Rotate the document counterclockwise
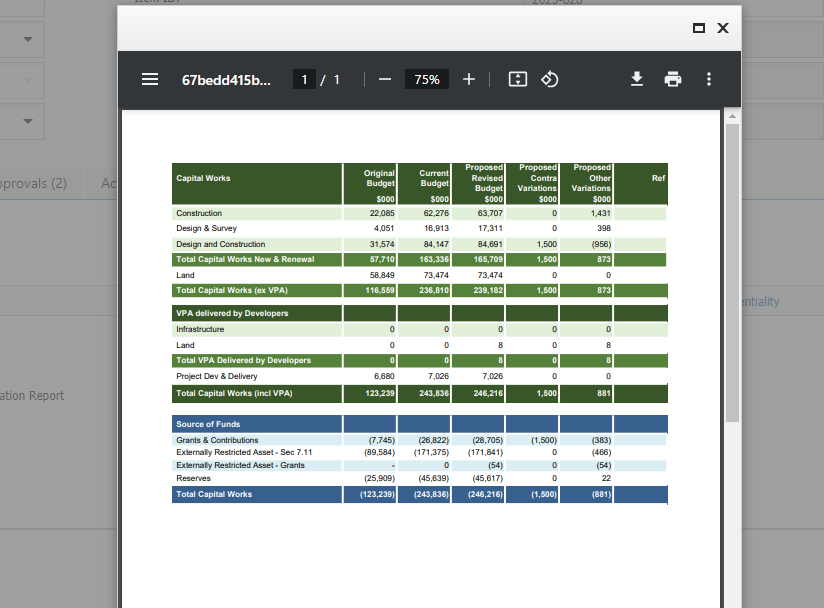 [x=550, y=79]
